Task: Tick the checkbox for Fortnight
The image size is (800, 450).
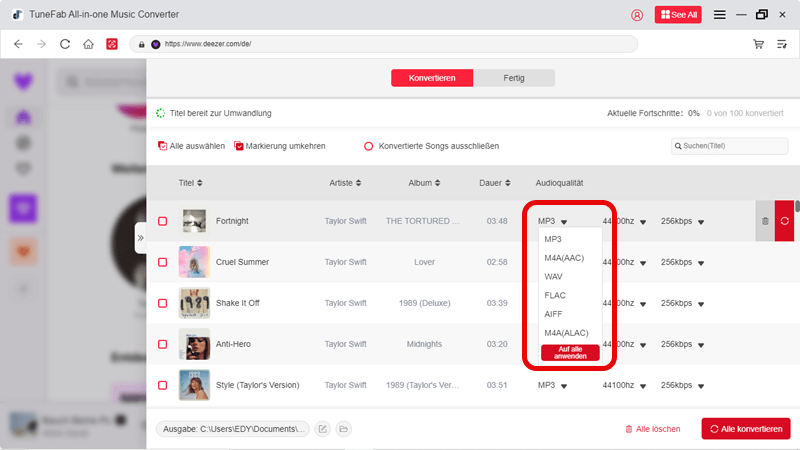Action: [x=162, y=221]
